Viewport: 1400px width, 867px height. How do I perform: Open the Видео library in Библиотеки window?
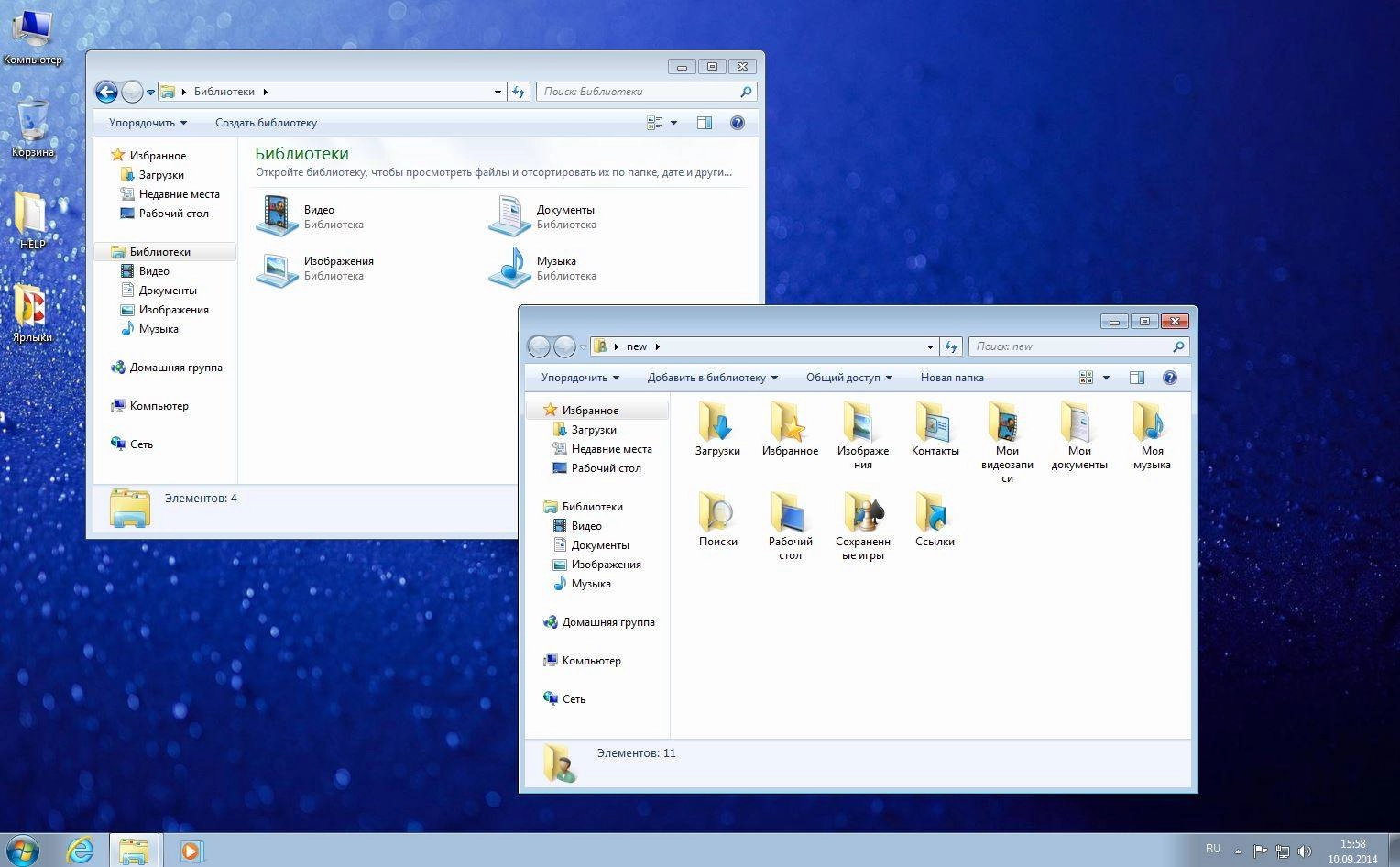pos(310,216)
